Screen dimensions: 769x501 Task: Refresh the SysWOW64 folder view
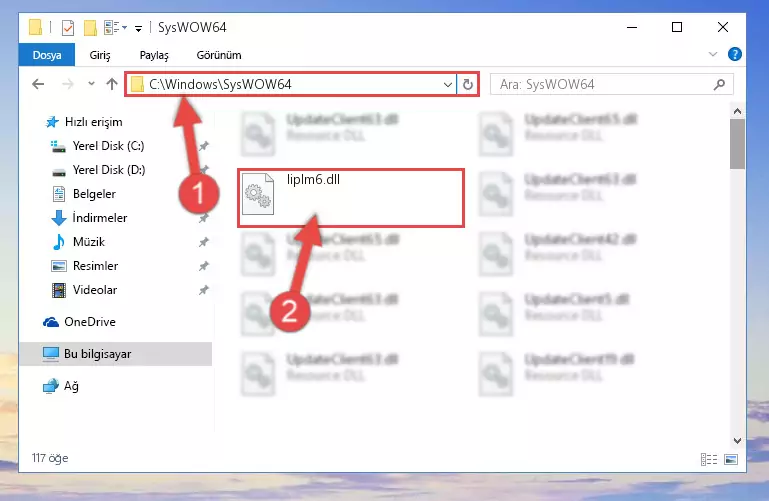click(467, 84)
